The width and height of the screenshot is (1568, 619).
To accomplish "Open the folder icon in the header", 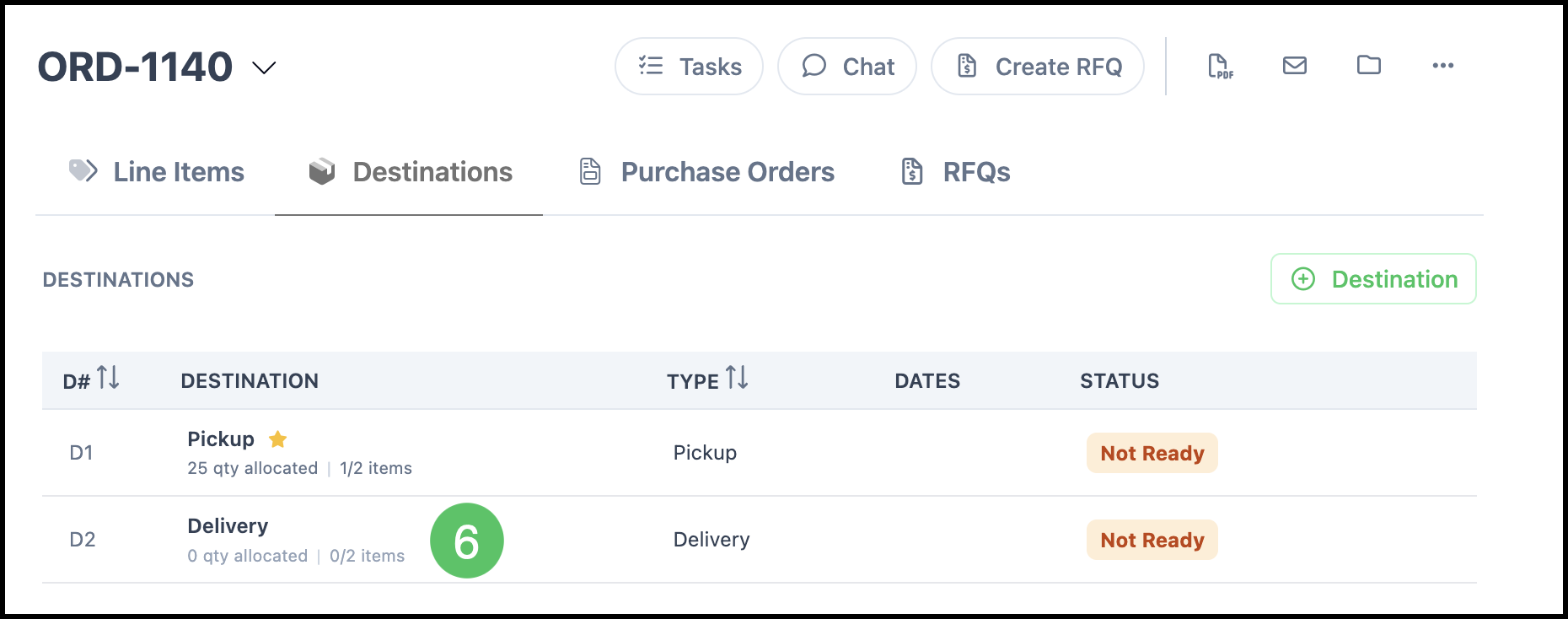I will coord(1369,65).
